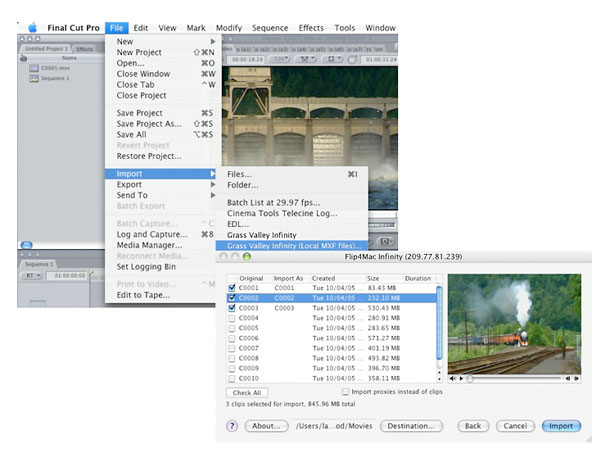Check clip C0007 for import

pos(232,348)
